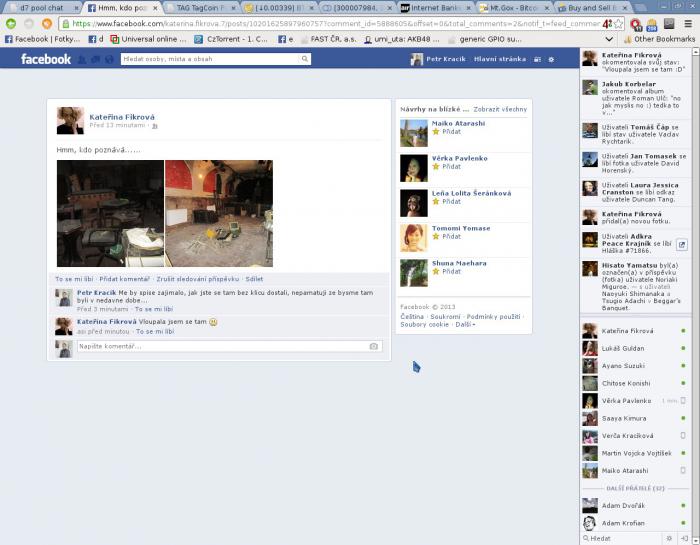Open the left dark interior photo
Image resolution: width=700 pixels, height=545 pixels.
pyautogui.click(x=110, y=213)
